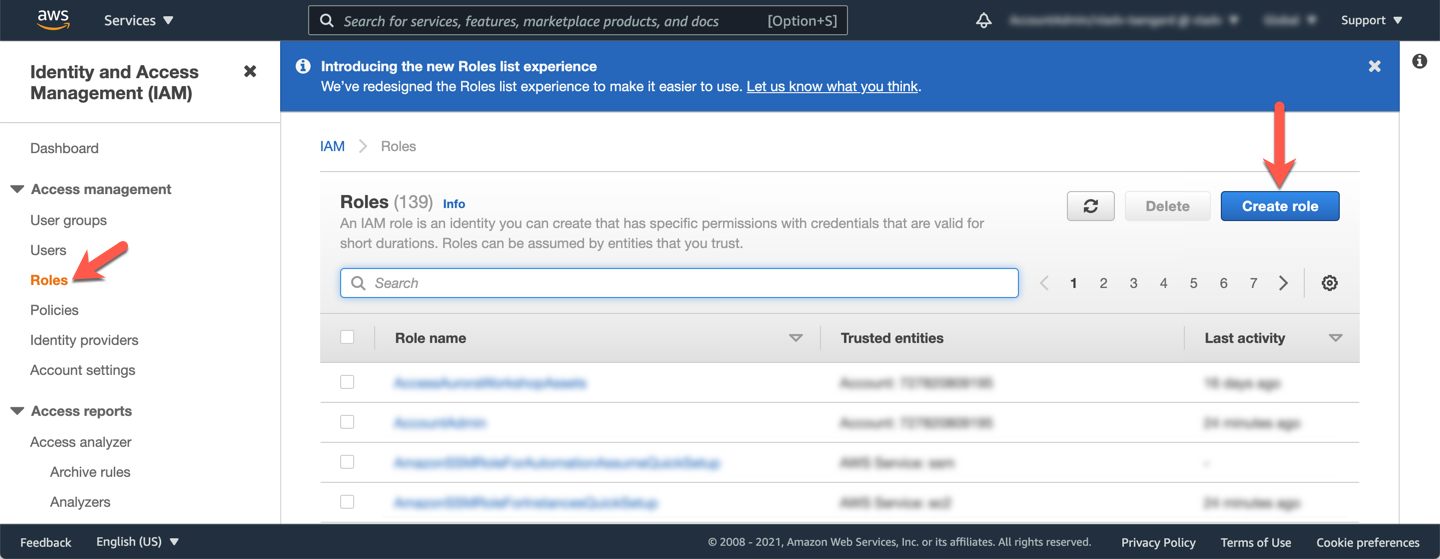Screen dimensions: 1440x559
Task: Sort by Last activity column arrow
Action: [x=1335, y=338]
